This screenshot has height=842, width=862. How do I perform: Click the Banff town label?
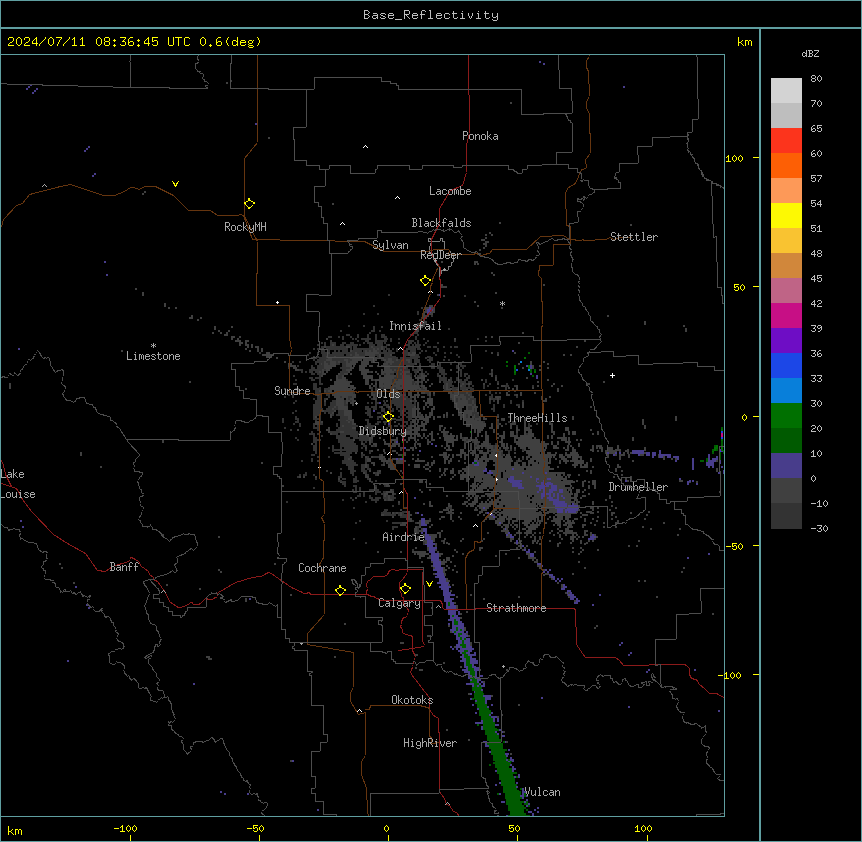click(124, 567)
